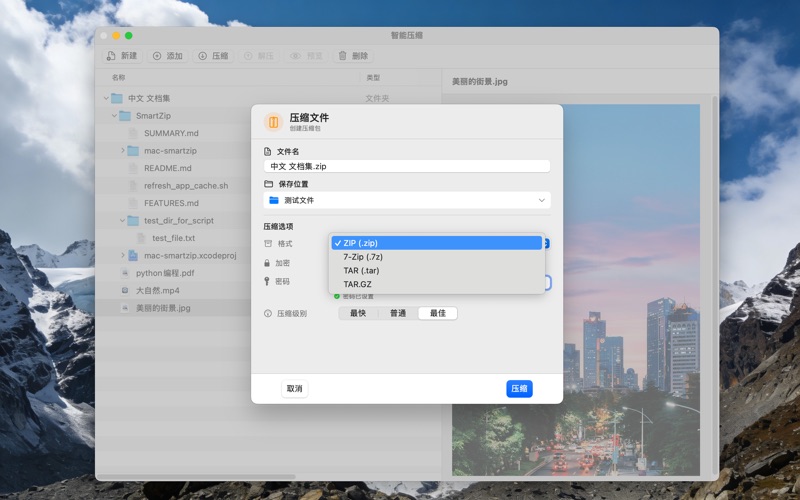Click the python编程.pdf file icon

coord(125,272)
